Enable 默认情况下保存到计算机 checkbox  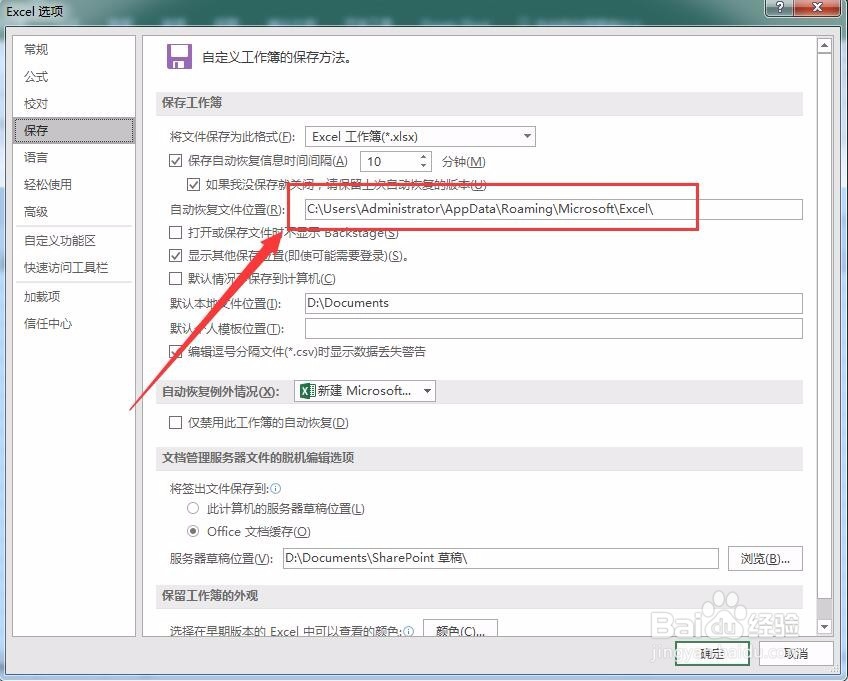pos(175,279)
